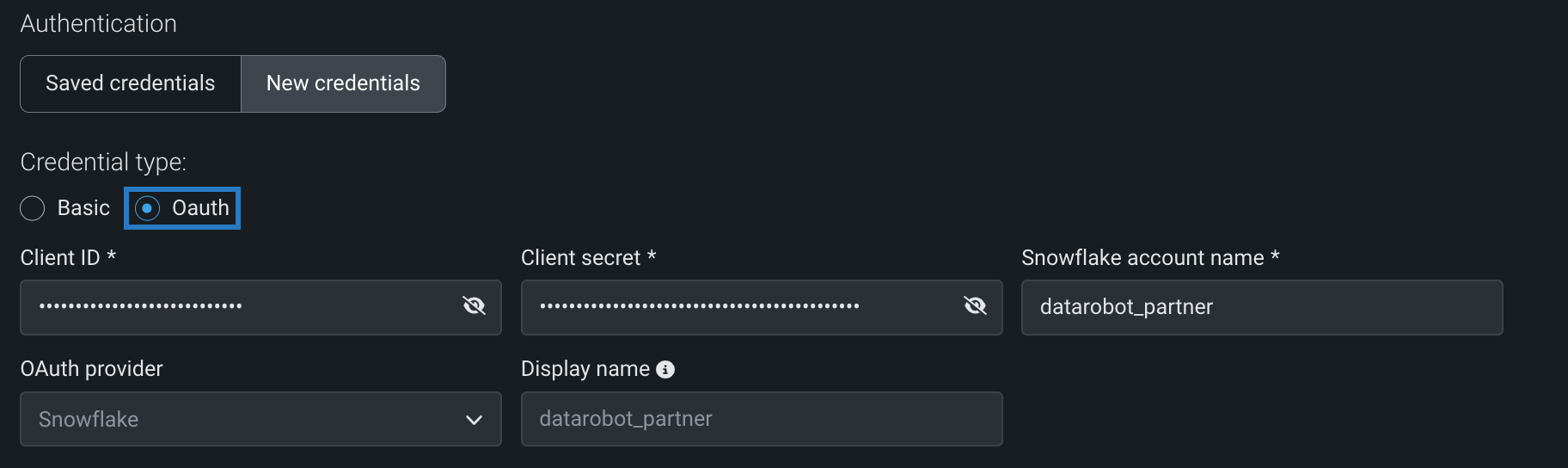Click the Basic credential type label

click(83, 208)
